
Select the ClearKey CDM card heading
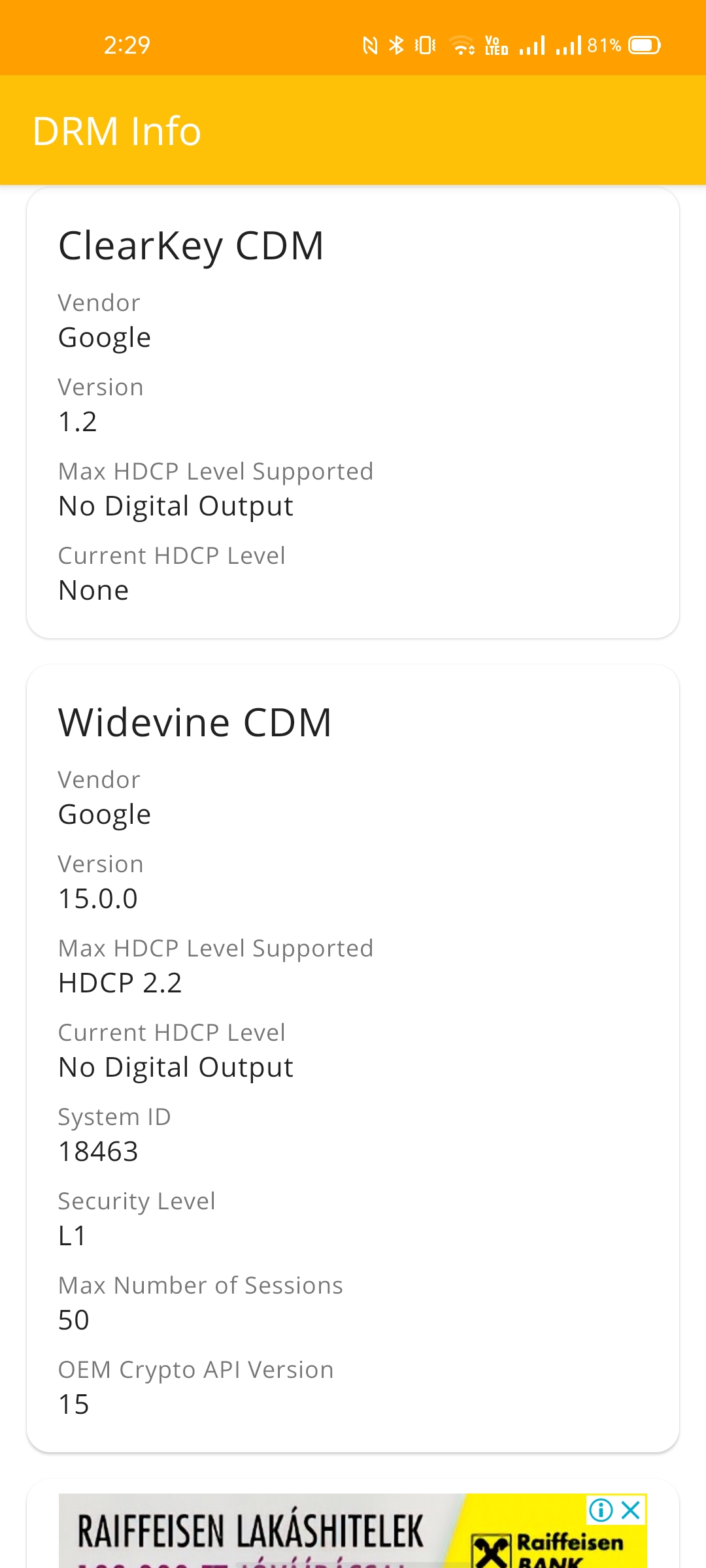[x=191, y=246]
